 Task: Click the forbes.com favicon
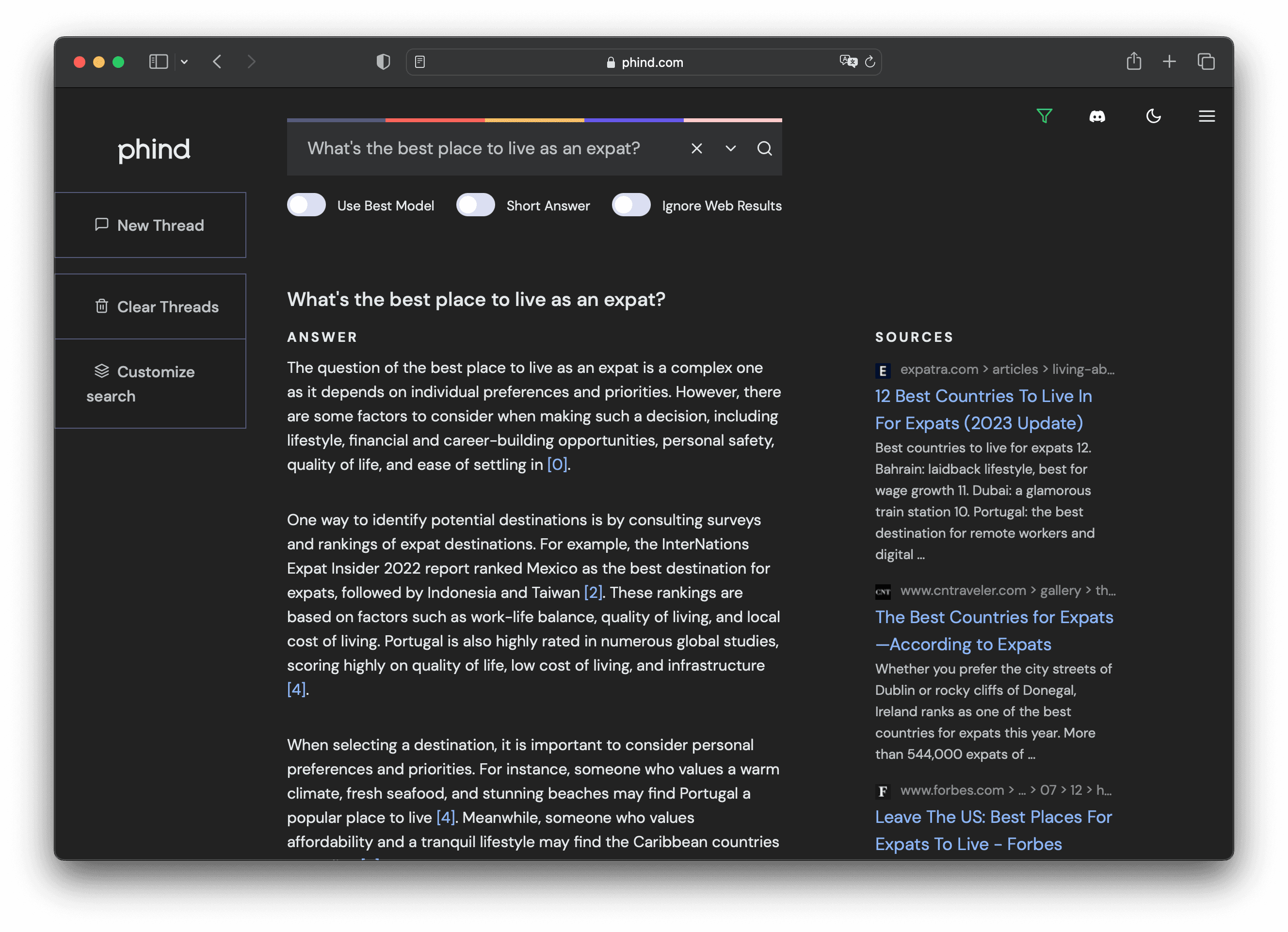click(x=883, y=791)
